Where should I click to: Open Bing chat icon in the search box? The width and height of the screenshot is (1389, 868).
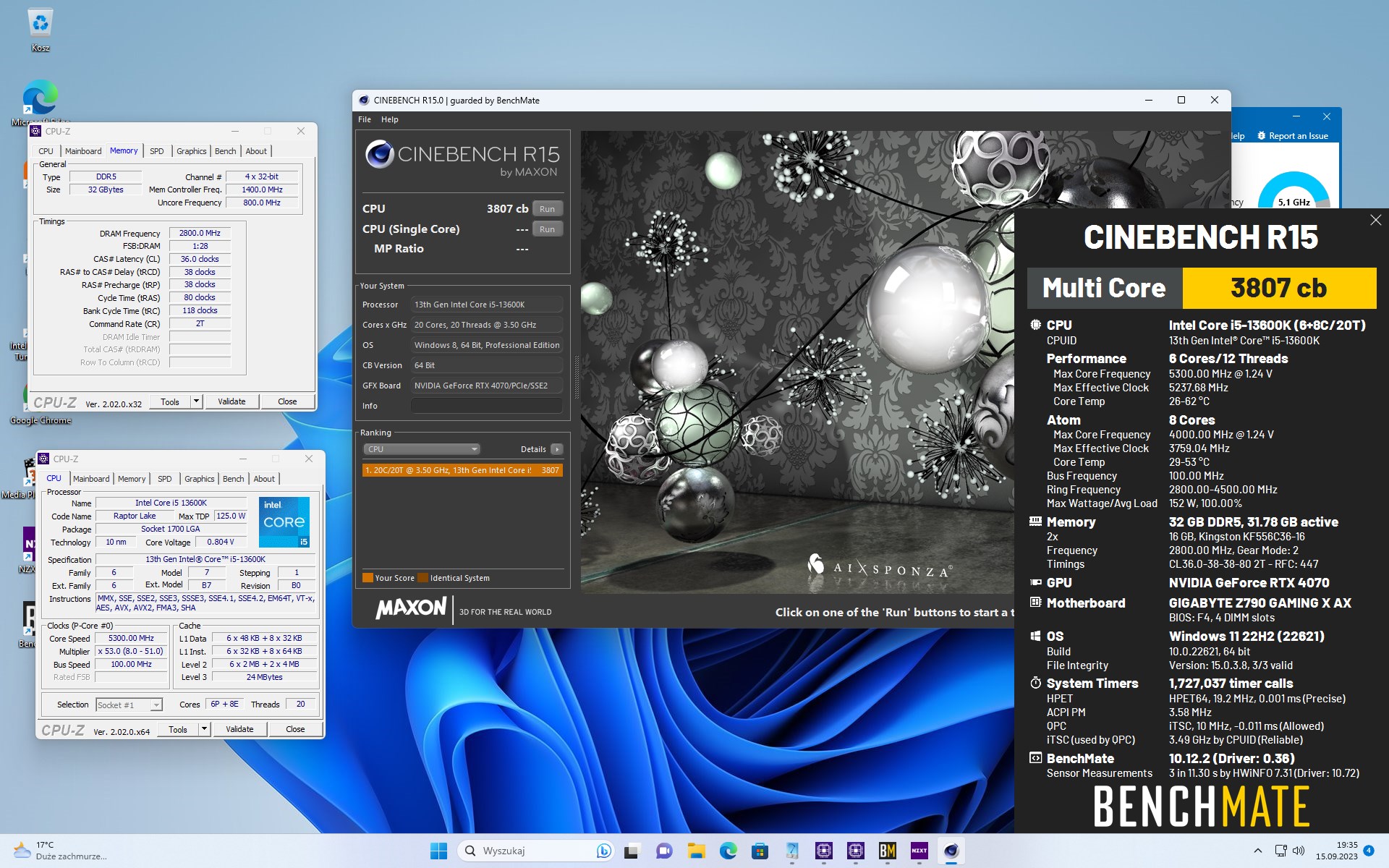coord(603,851)
